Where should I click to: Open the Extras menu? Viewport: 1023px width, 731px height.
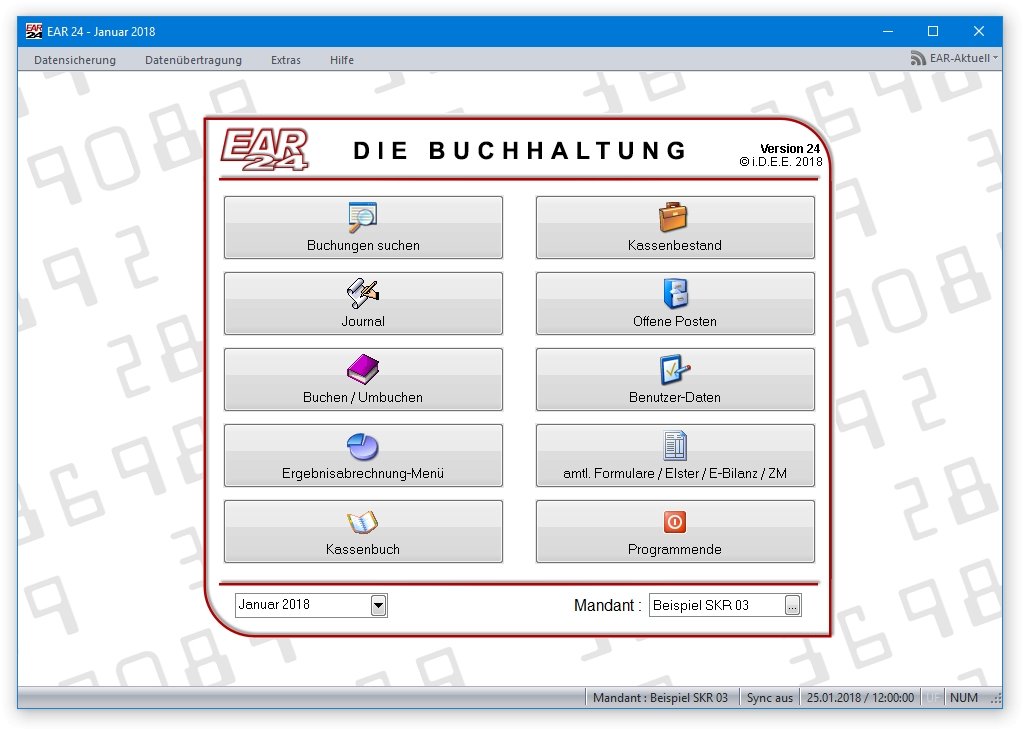[286, 60]
